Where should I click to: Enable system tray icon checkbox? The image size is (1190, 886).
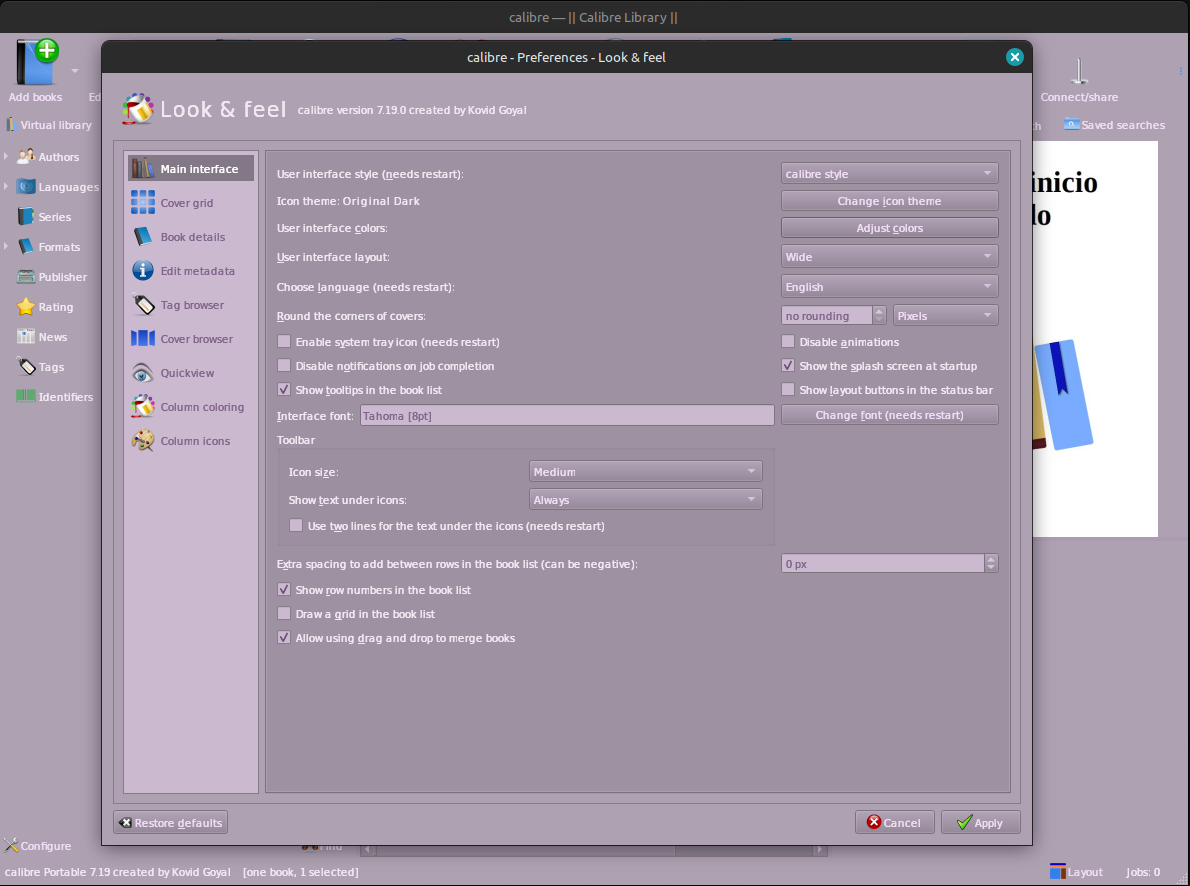pyautogui.click(x=284, y=342)
